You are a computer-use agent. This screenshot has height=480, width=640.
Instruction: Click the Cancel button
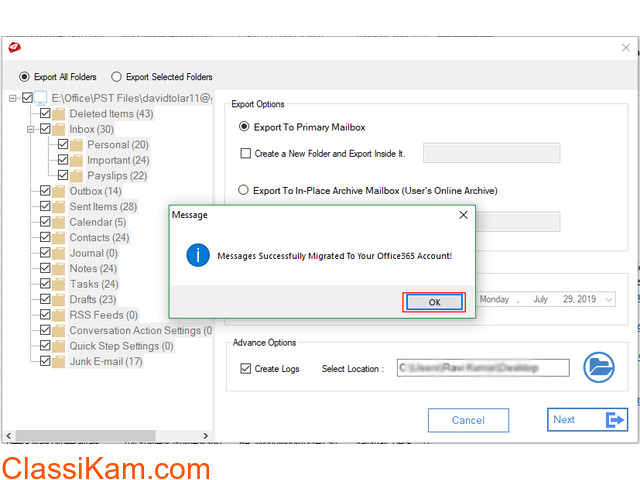468,420
